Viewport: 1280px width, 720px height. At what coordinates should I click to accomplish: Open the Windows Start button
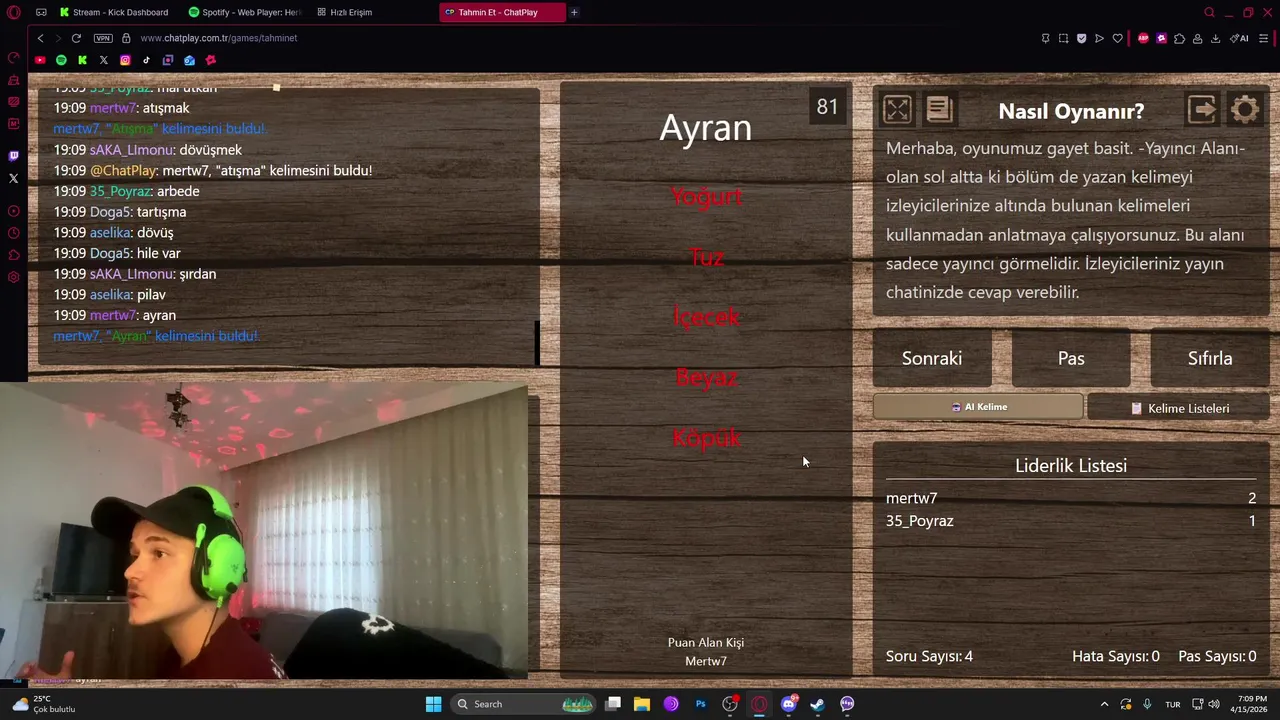pos(433,704)
